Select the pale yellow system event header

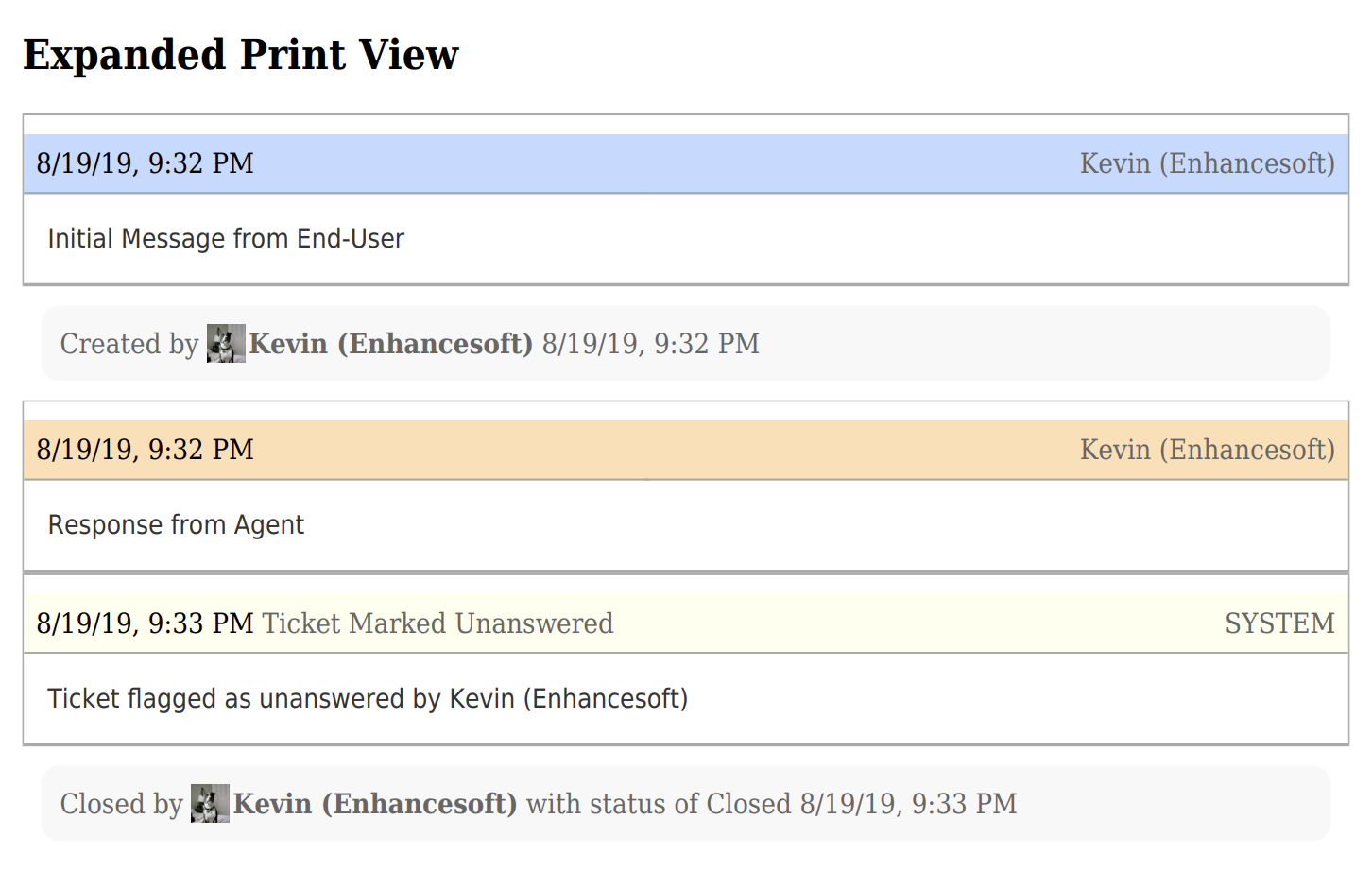686,623
